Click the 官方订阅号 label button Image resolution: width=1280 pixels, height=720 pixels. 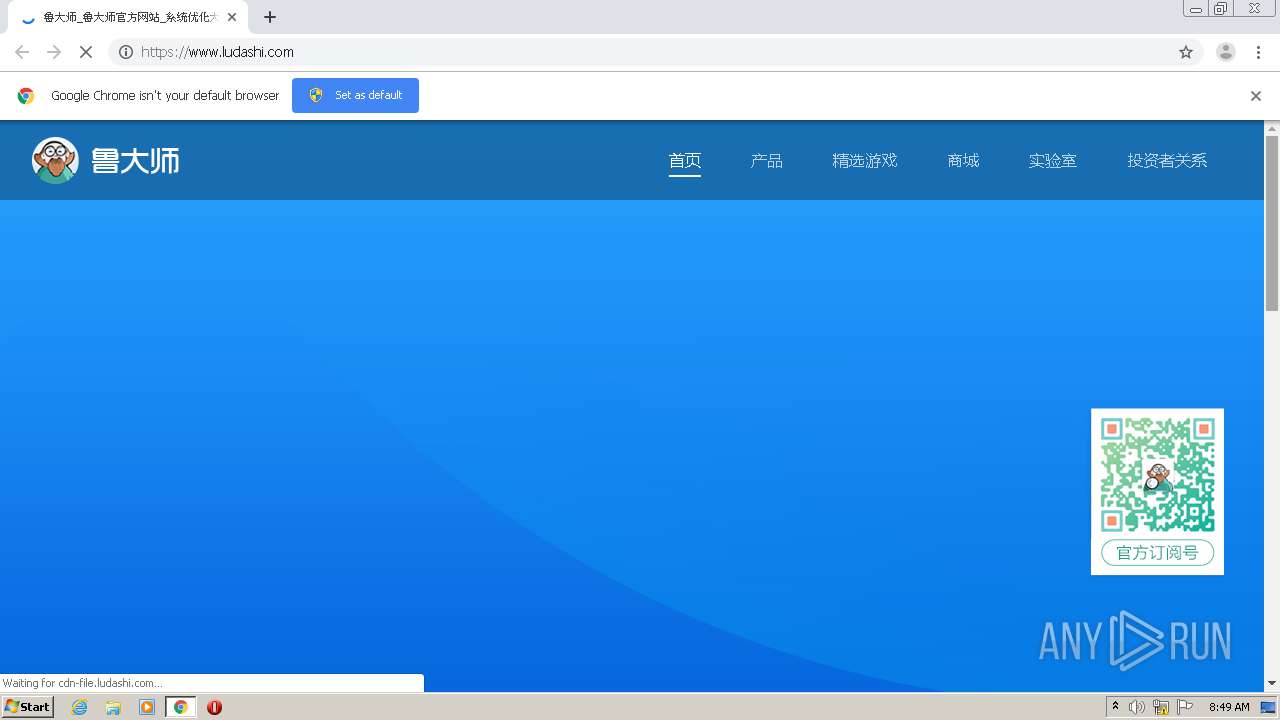click(1157, 552)
